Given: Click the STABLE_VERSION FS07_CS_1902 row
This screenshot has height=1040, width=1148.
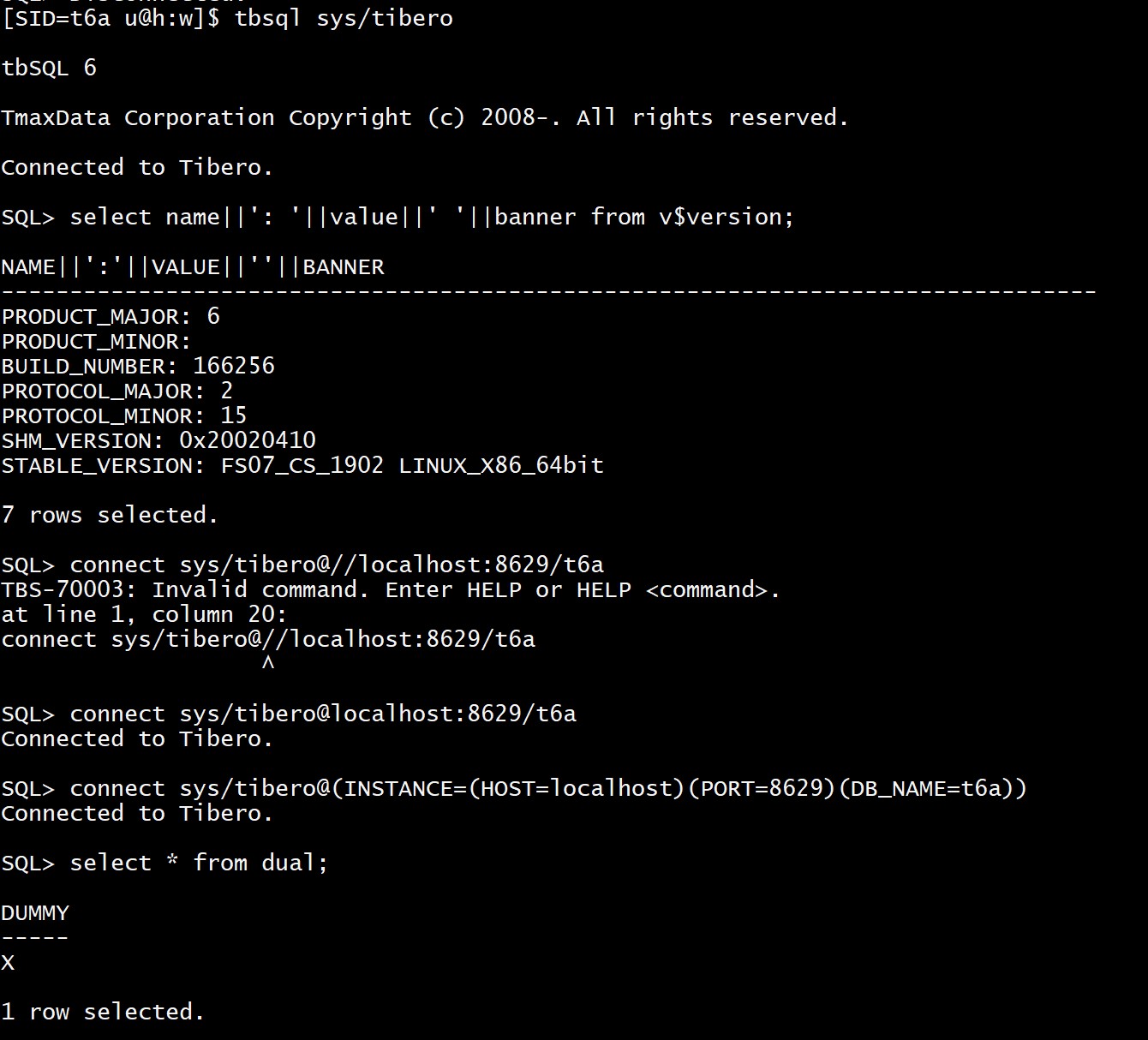Looking at the screenshot, I should coord(302,465).
